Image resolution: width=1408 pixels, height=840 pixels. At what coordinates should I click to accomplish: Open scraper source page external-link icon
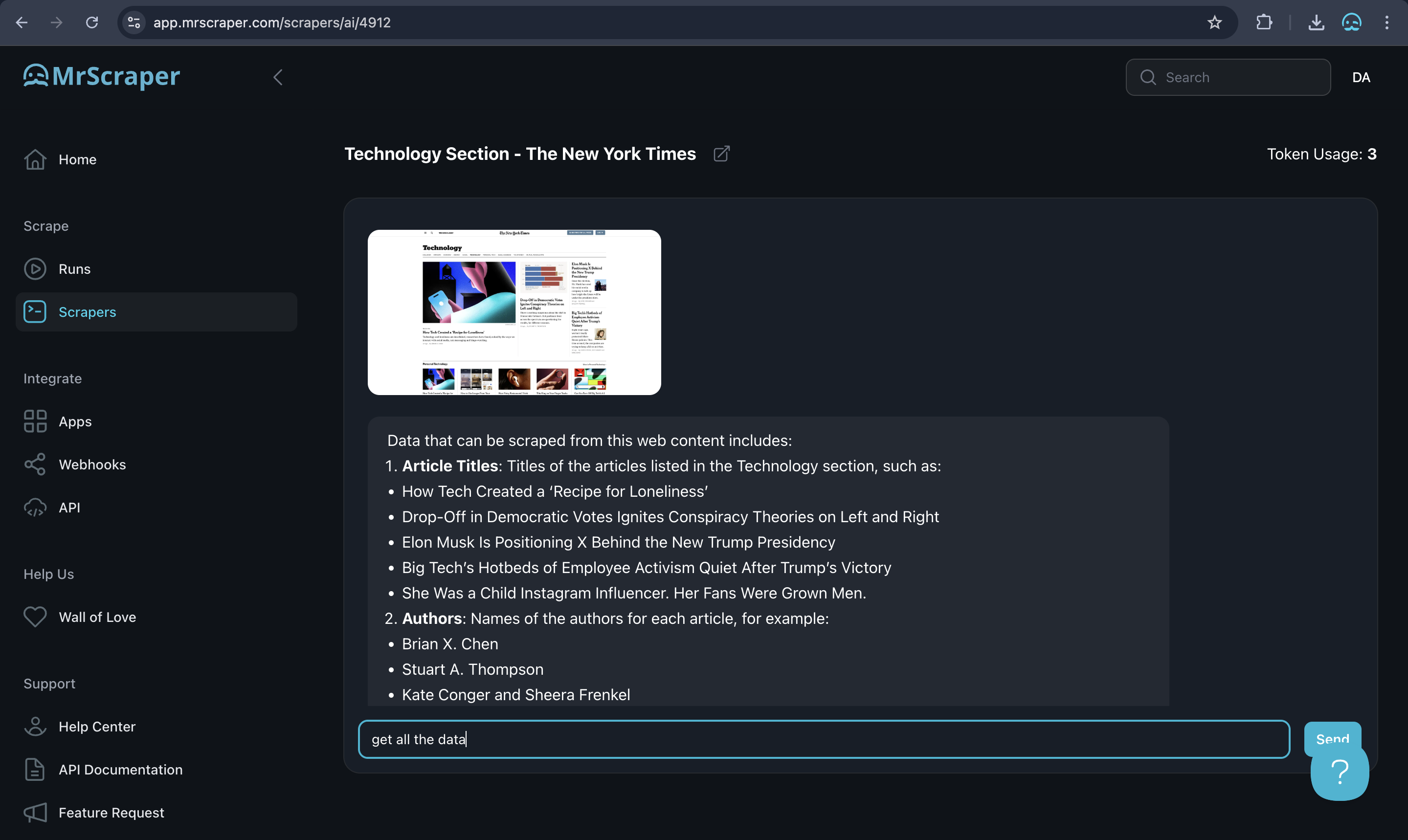pos(721,154)
